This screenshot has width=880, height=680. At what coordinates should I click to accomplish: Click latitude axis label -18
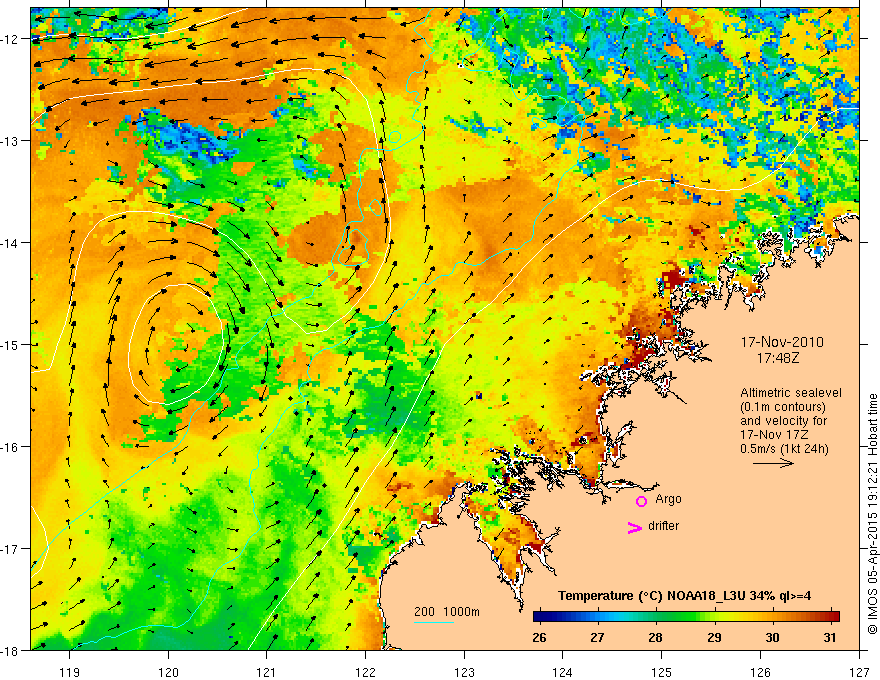click(11, 650)
